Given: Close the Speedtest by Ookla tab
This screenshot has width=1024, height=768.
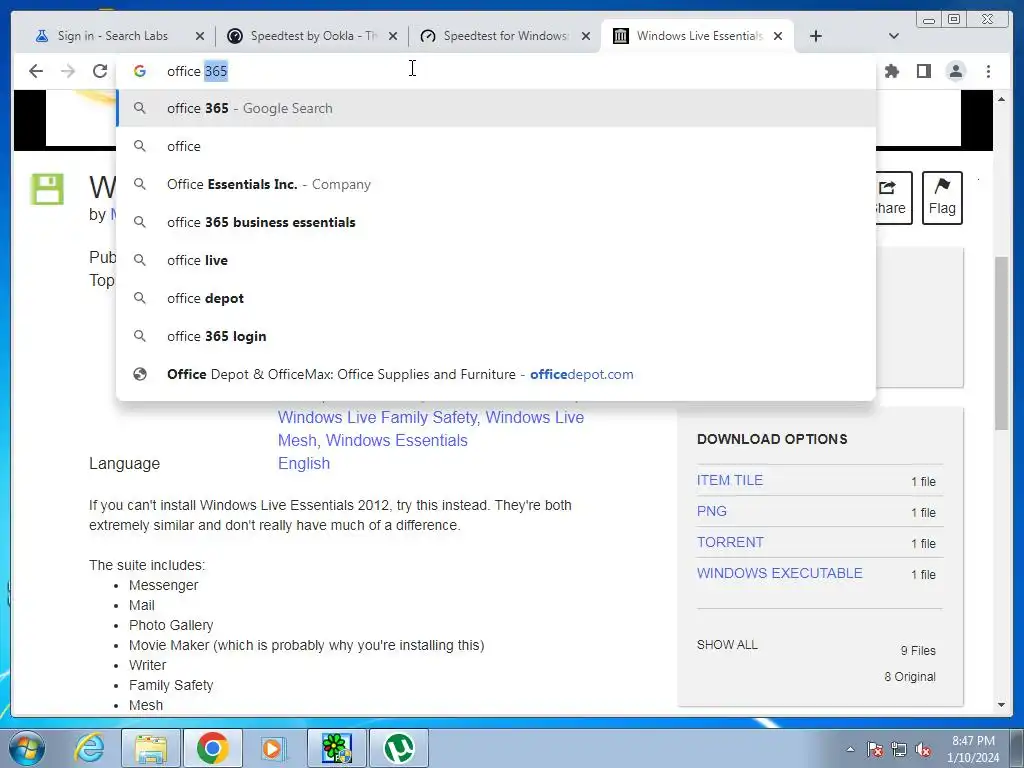Looking at the screenshot, I should 392,36.
